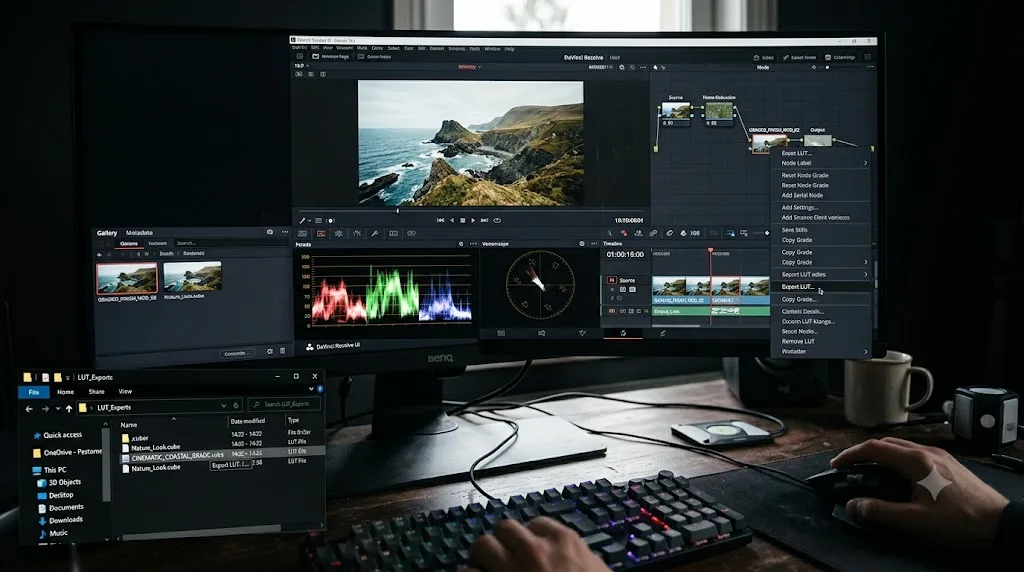Go up one folder in Explorer
This screenshot has height=572, width=1024.
coord(69,409)
